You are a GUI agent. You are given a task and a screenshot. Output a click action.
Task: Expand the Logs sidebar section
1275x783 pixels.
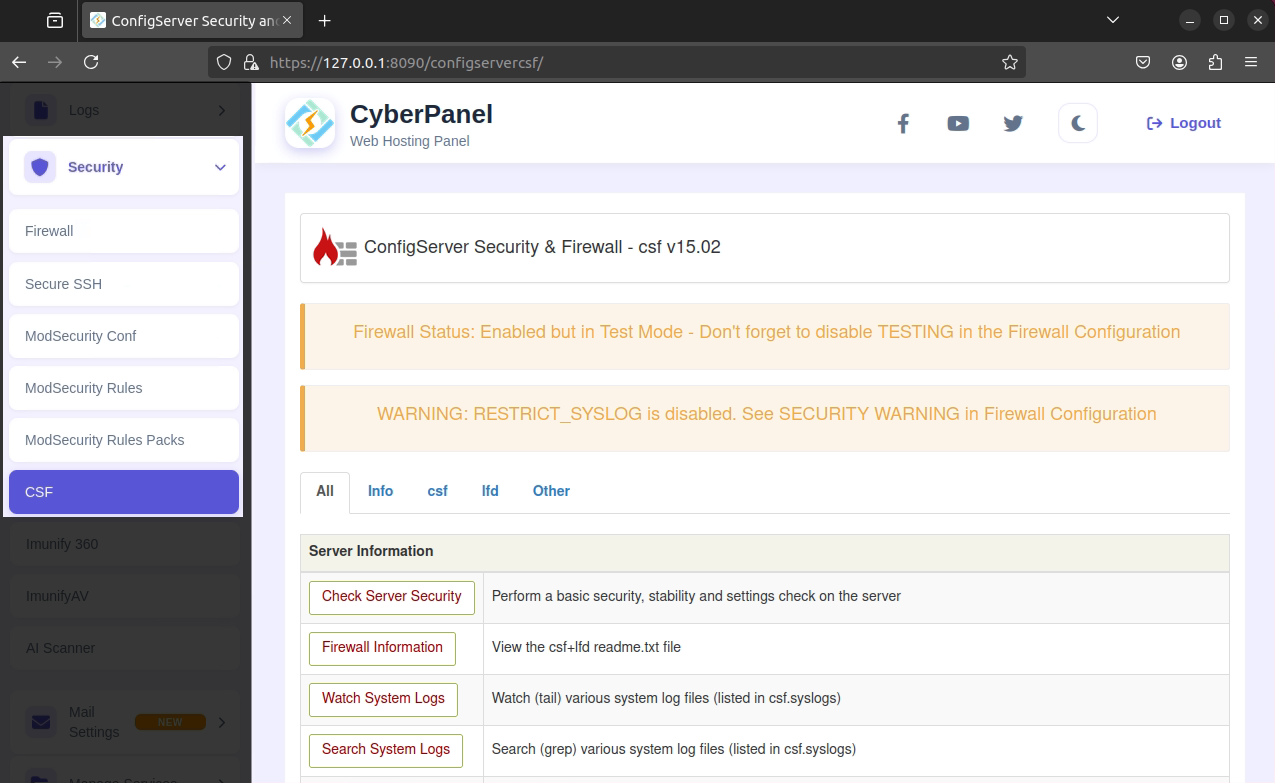point(221,110)
